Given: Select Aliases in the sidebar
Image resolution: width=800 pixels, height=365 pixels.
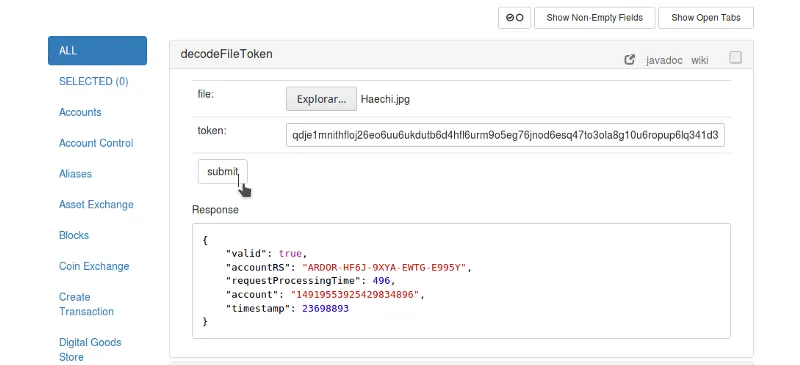Looking at the screenshot, I should point(76,174).
